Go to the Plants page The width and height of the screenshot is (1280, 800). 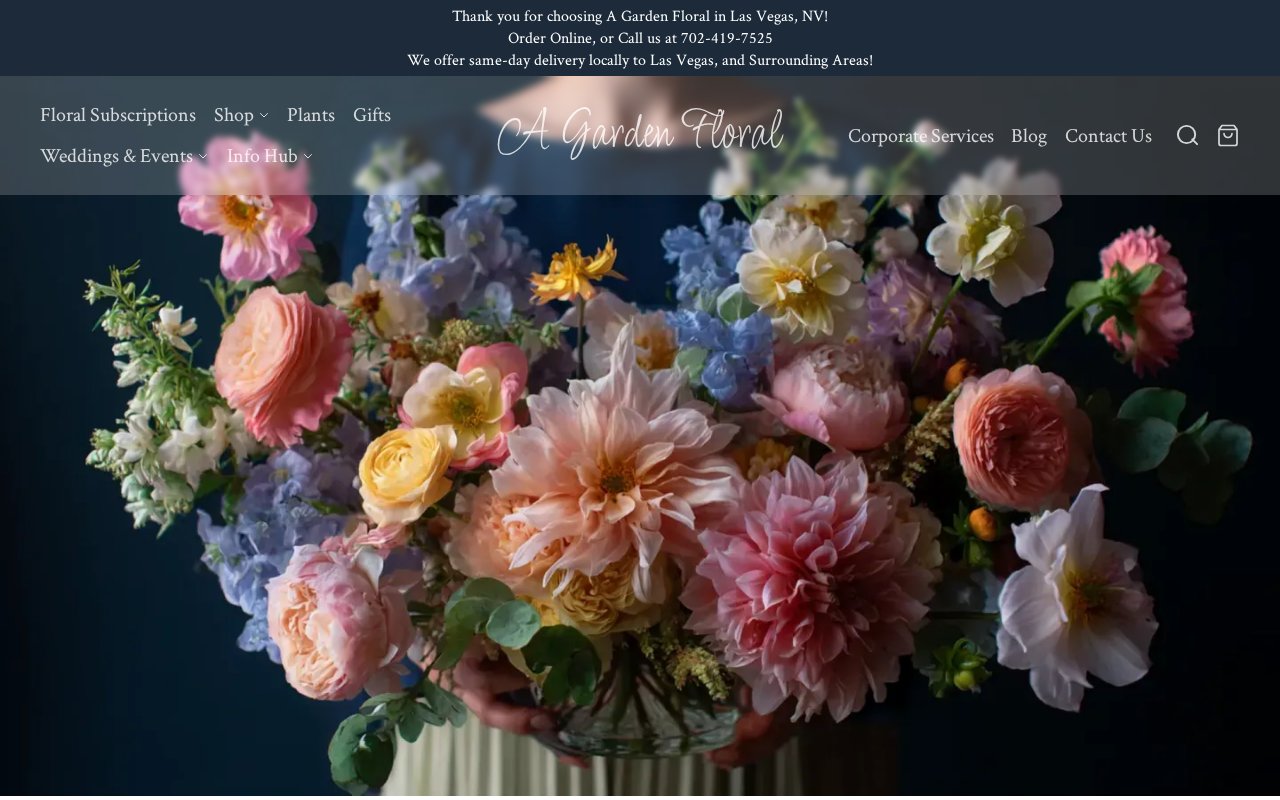[311, 115]
